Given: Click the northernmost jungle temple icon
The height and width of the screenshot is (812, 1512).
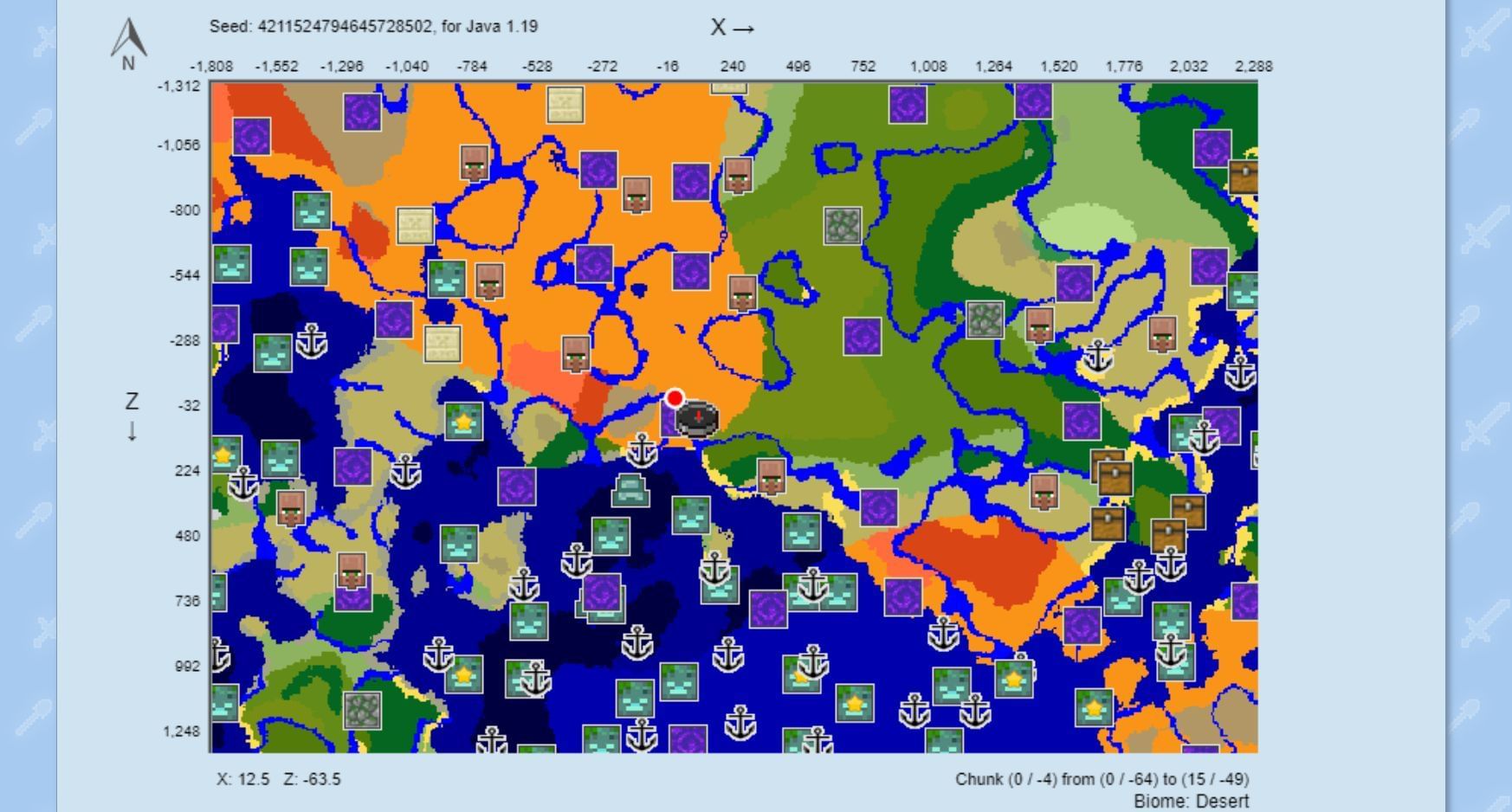Looking at the screenshot, I should click(842, 225).
